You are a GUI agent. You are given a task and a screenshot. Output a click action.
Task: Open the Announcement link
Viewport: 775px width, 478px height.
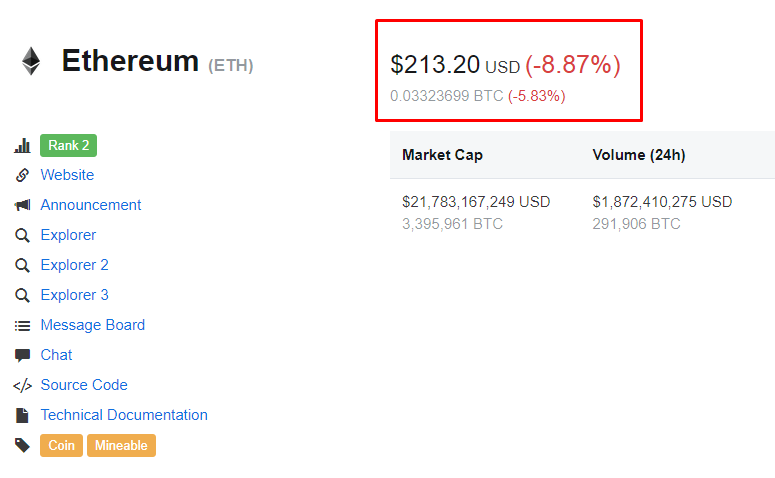click(x=91, y=205)
